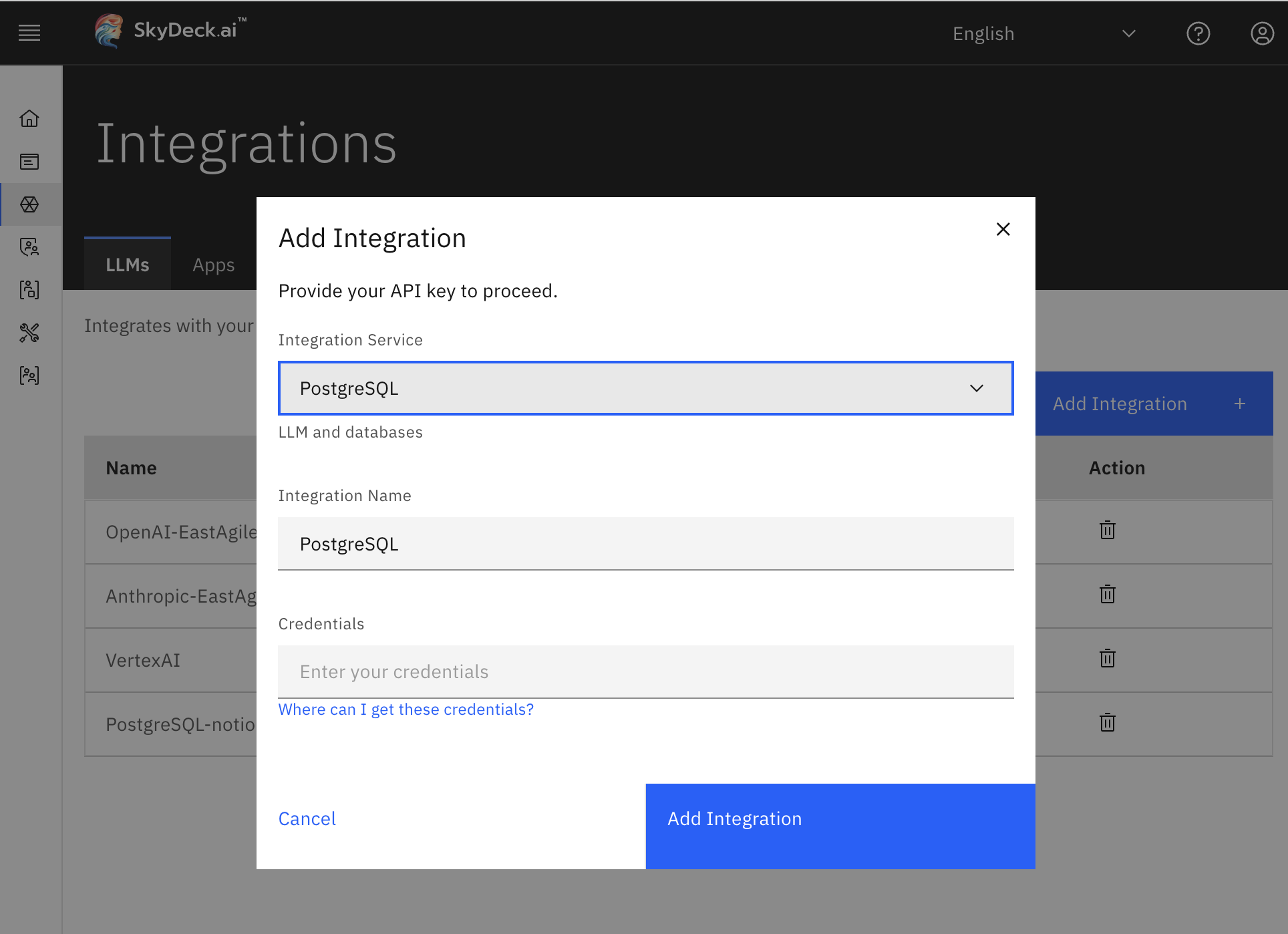Switch to the Apps tab
The width and height of the screenshot is (1288, 934).
213,265
